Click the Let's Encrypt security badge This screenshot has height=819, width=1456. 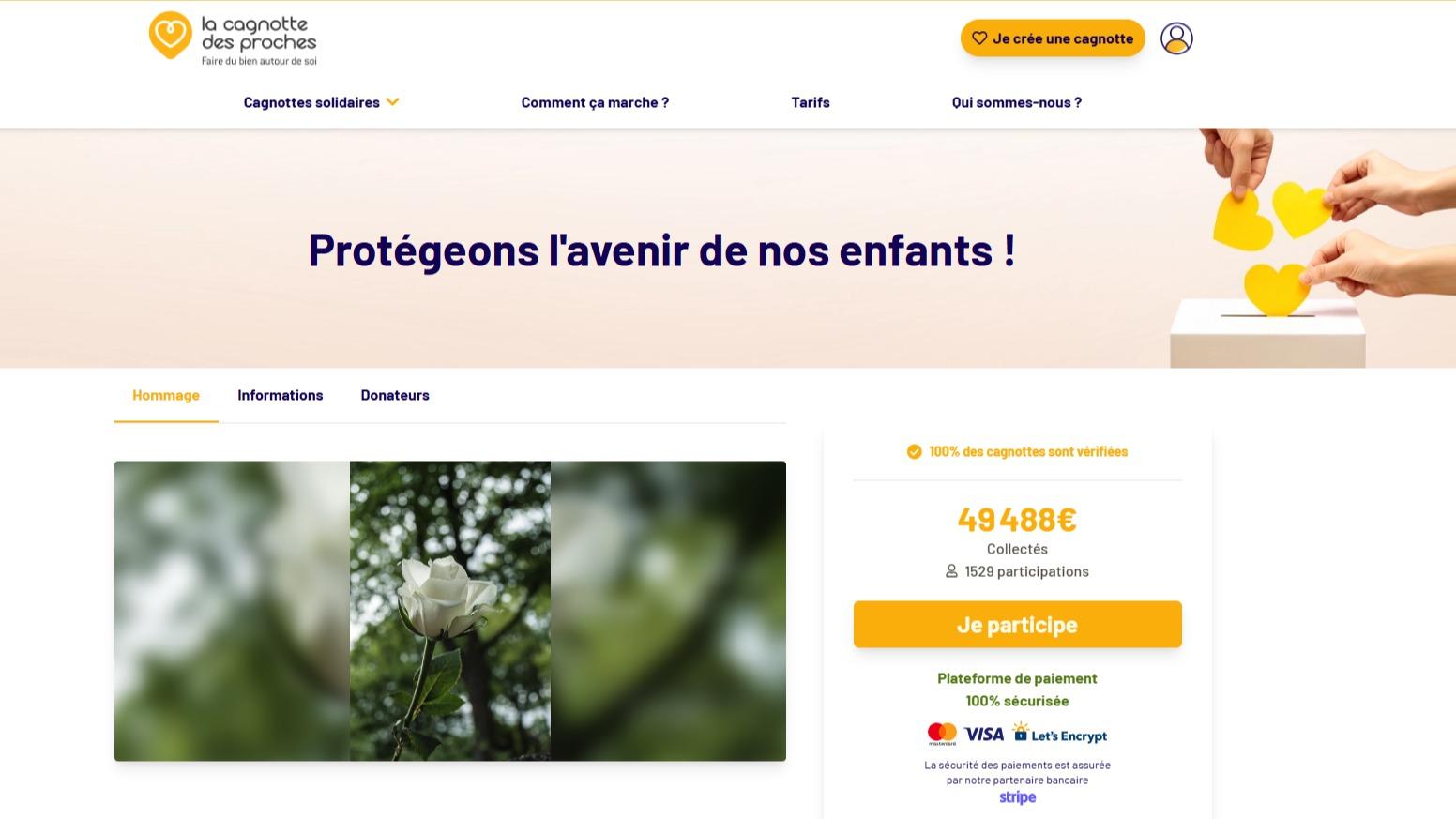coord(1060,734)
